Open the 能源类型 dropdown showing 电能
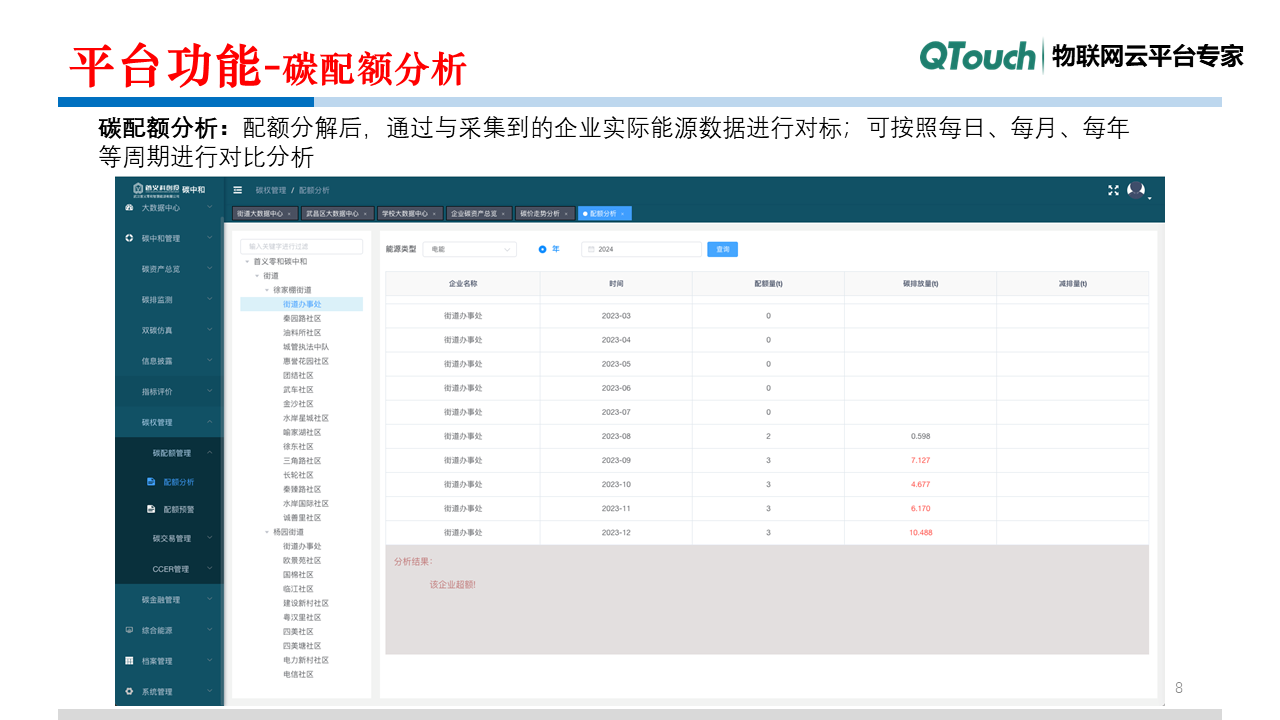1280x720 pixels. (x=470, y=249)
